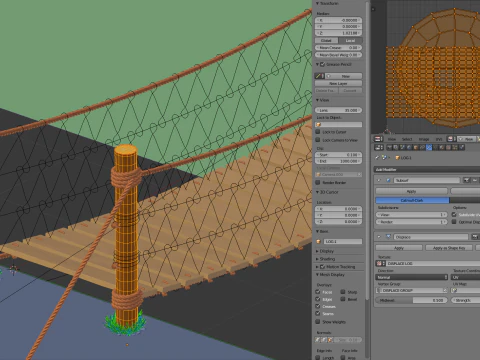Open the View menu in UV editor
The image size is (480, 360).
tap(392, 139)
